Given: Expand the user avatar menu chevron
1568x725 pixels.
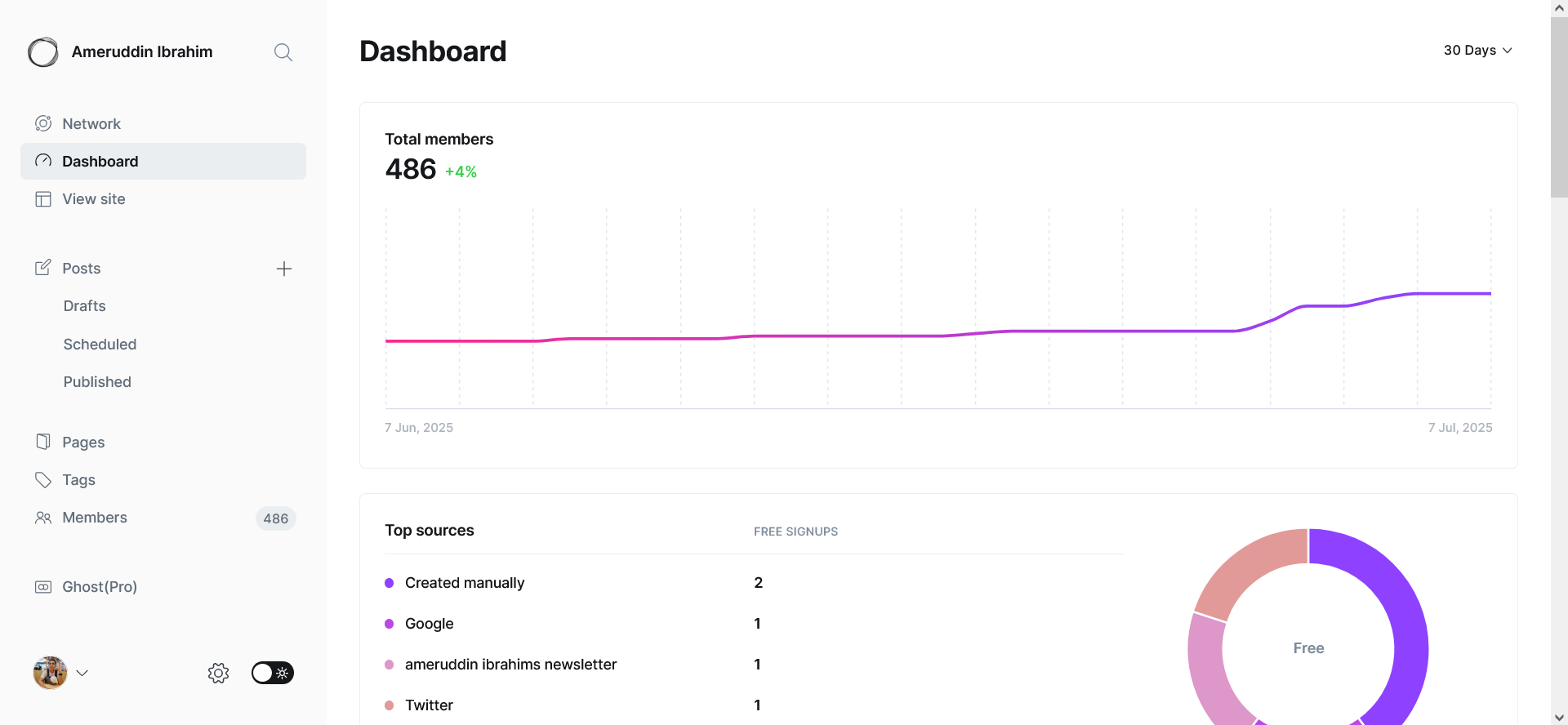Looking at the screenshot, I should point(82,673).
